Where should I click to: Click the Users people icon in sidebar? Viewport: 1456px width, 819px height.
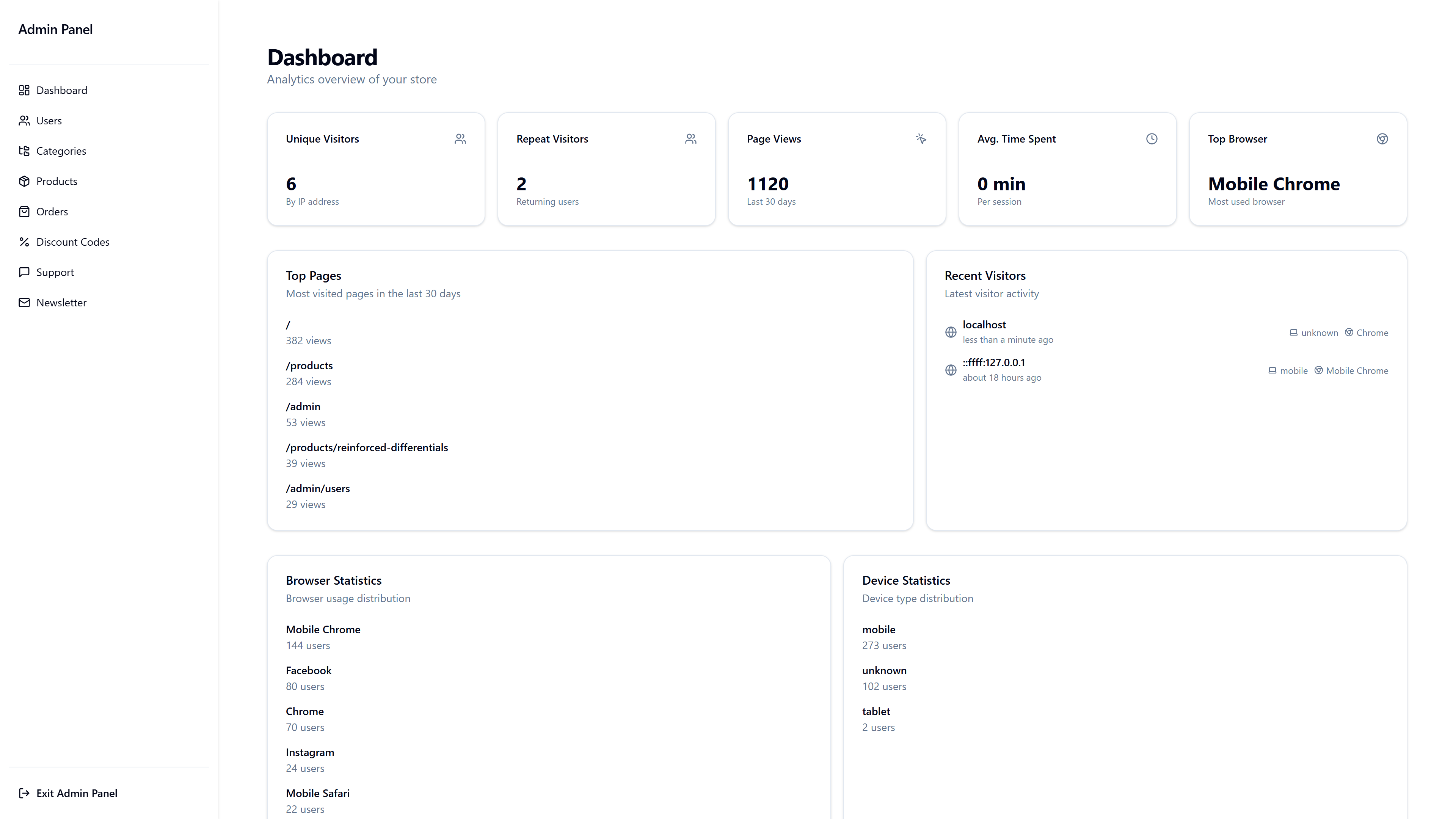[x=24, y=121]
